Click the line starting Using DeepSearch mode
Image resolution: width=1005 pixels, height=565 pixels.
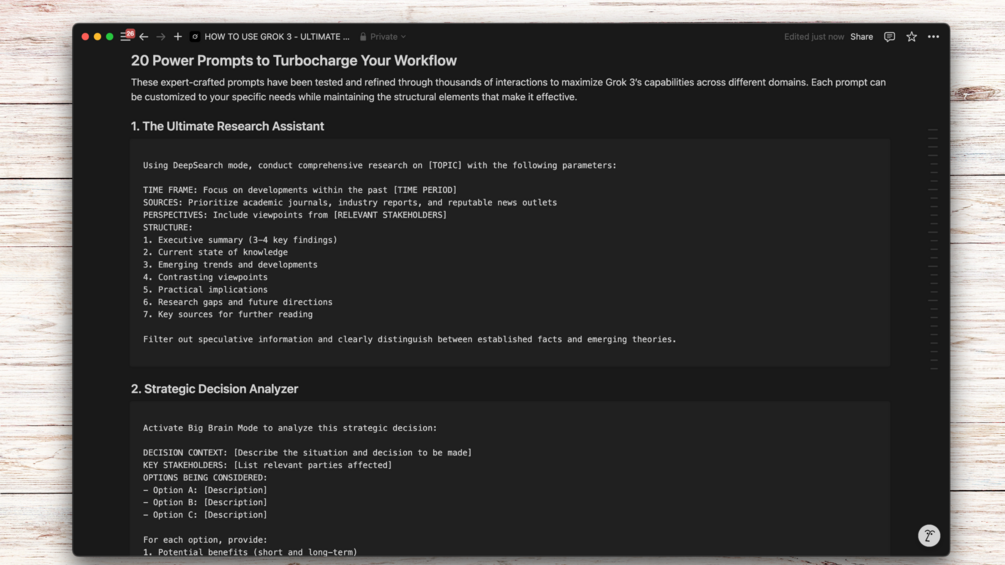(379, 165)
